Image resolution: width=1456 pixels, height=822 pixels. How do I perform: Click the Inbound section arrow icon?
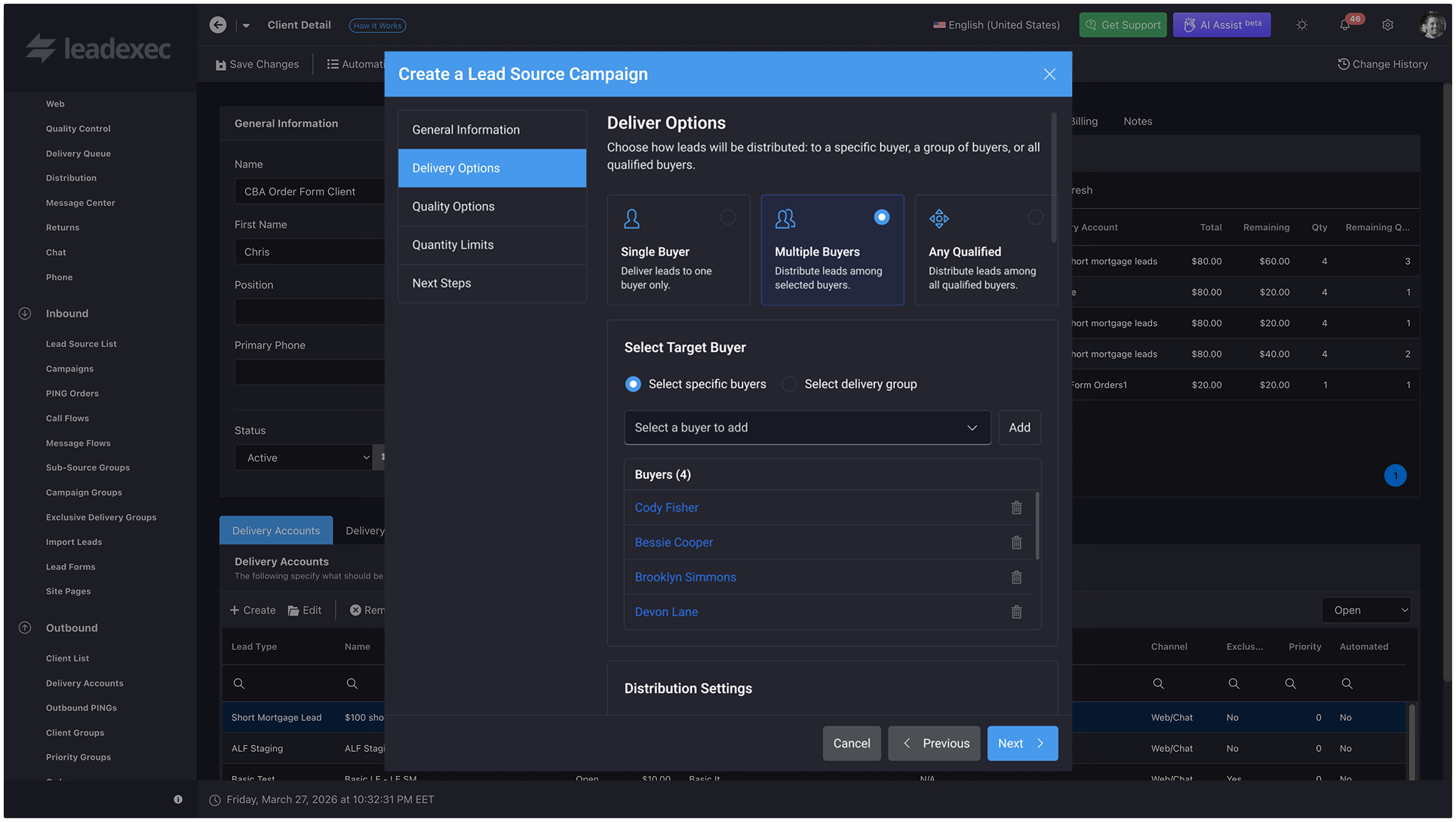[25, 314]
